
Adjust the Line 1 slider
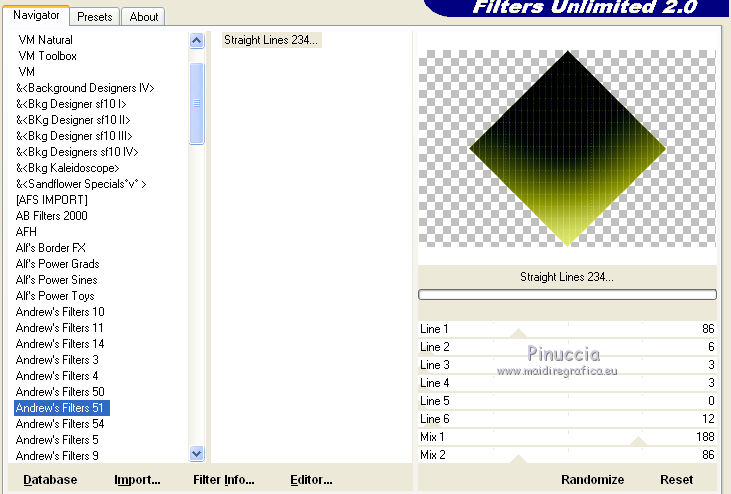(x=567, y=329)
